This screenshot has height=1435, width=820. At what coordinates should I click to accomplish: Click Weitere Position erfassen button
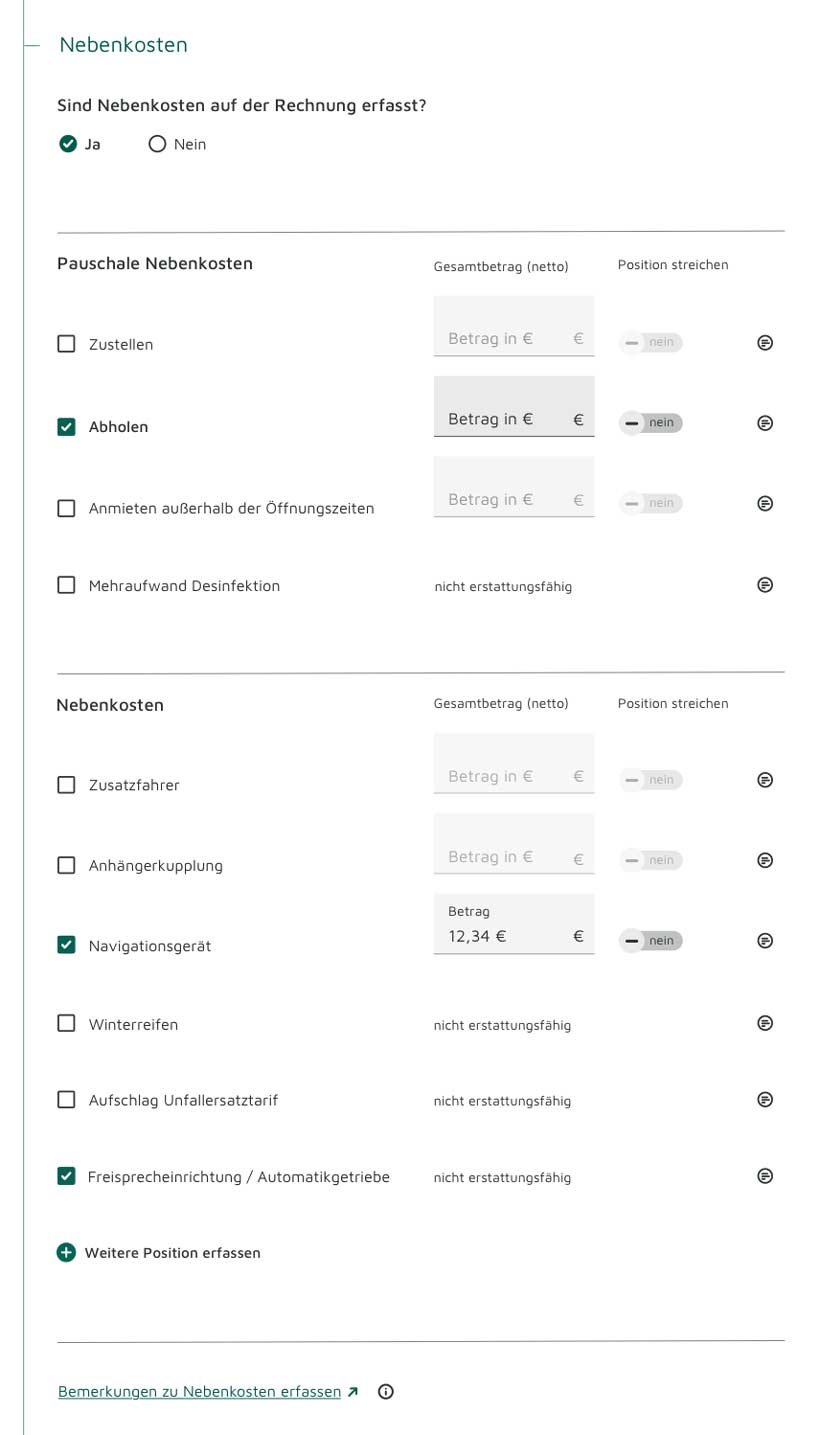click(159, 1253)
